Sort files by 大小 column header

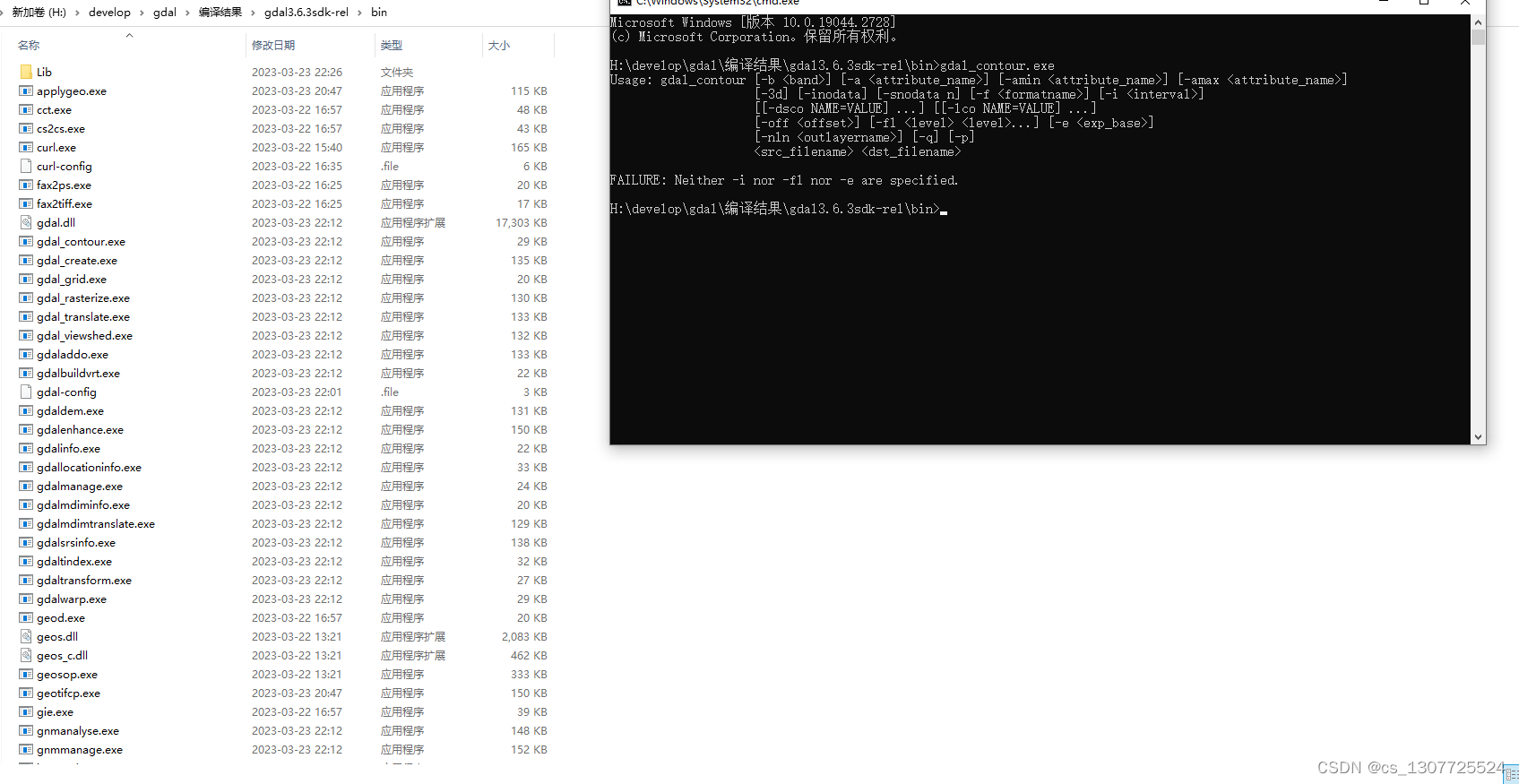(x=499, y=45)
